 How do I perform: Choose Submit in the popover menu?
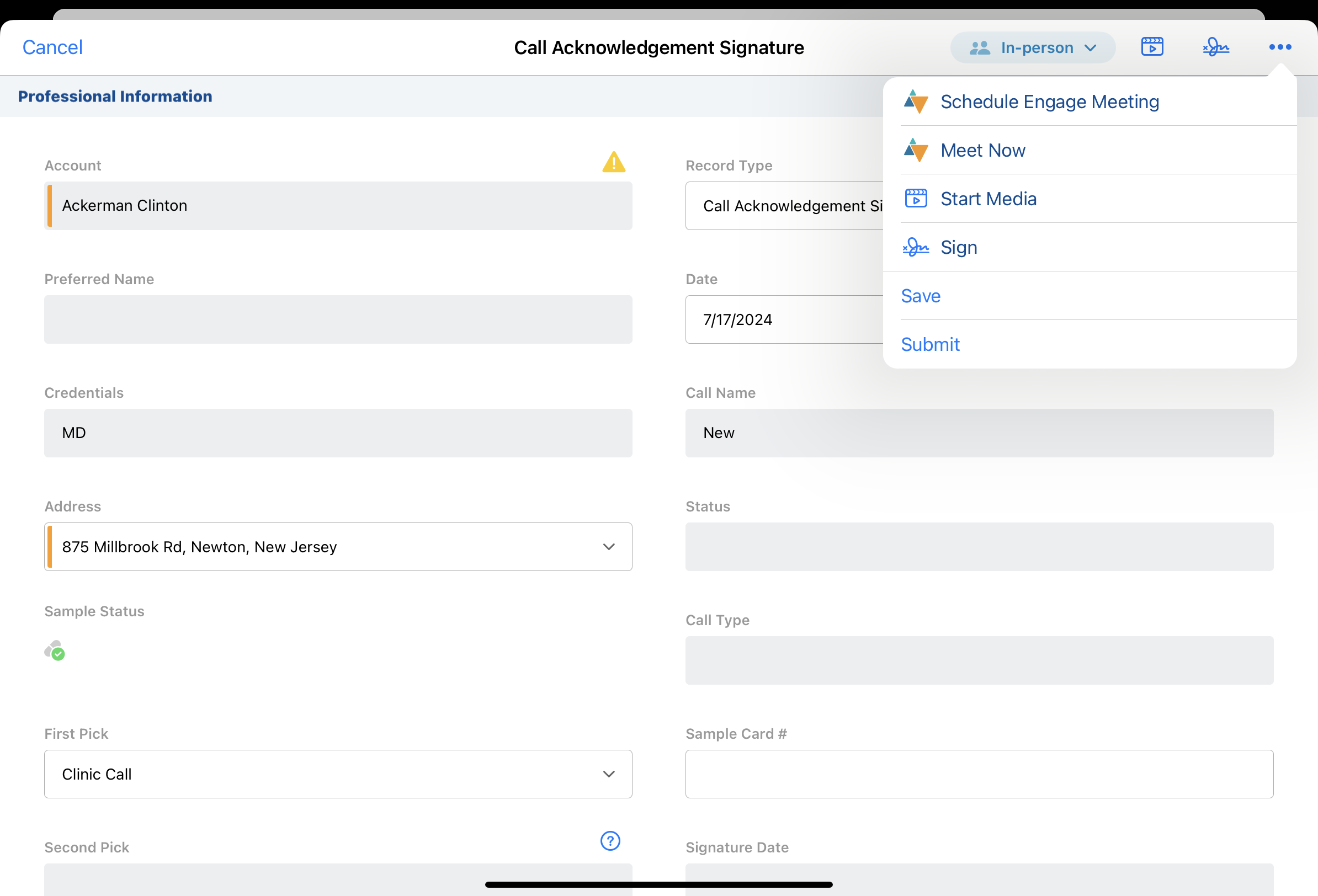coord(930,345)
